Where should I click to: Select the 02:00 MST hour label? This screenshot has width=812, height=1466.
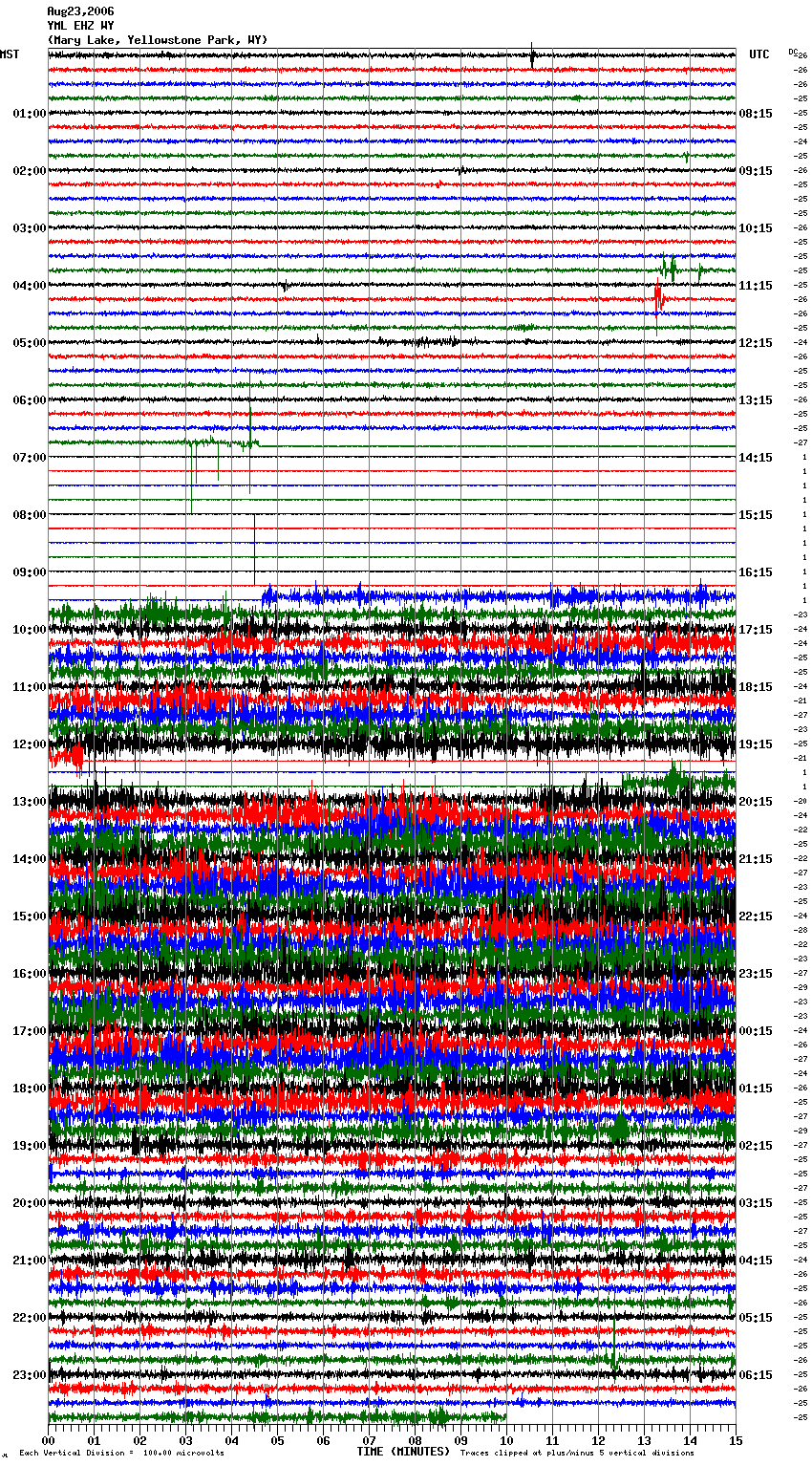coord(30,171)
